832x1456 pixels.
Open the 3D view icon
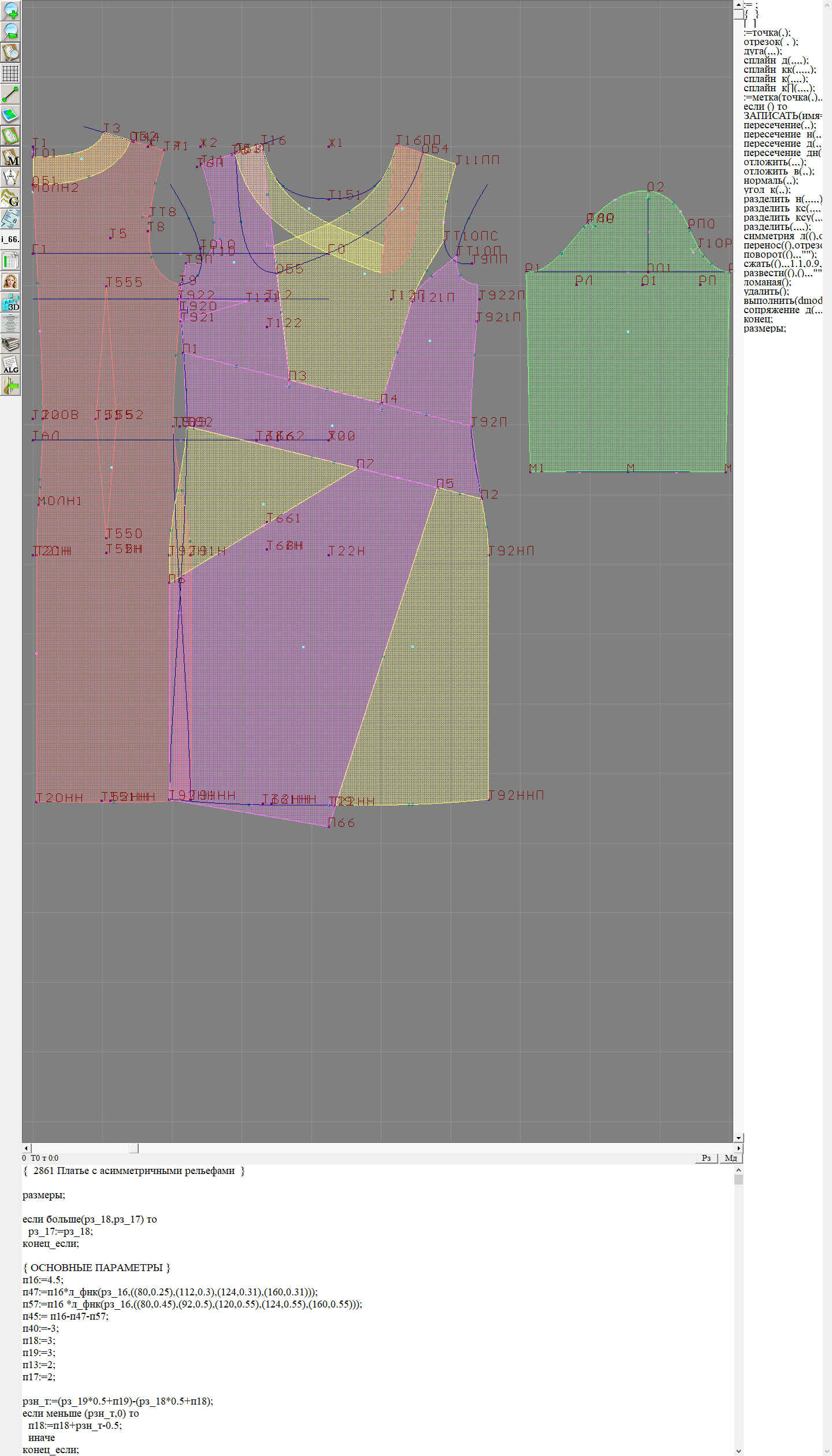10,302
